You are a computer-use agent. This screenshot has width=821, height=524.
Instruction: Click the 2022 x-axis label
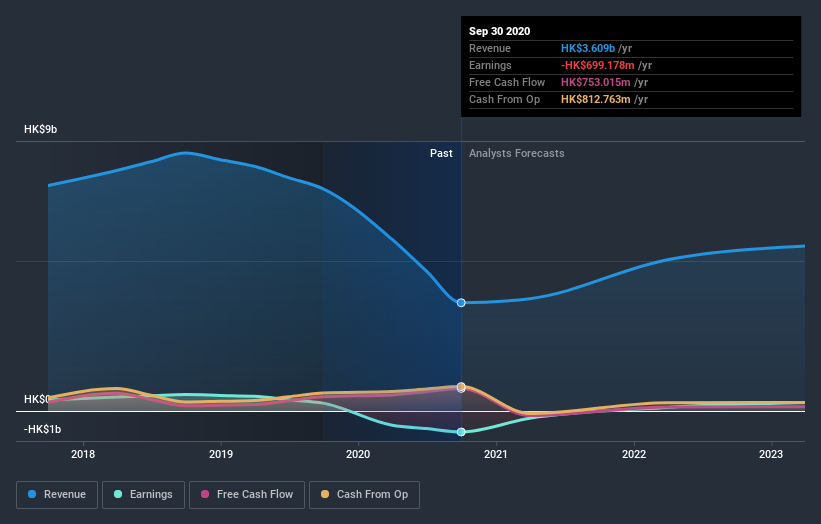[634, 454]
